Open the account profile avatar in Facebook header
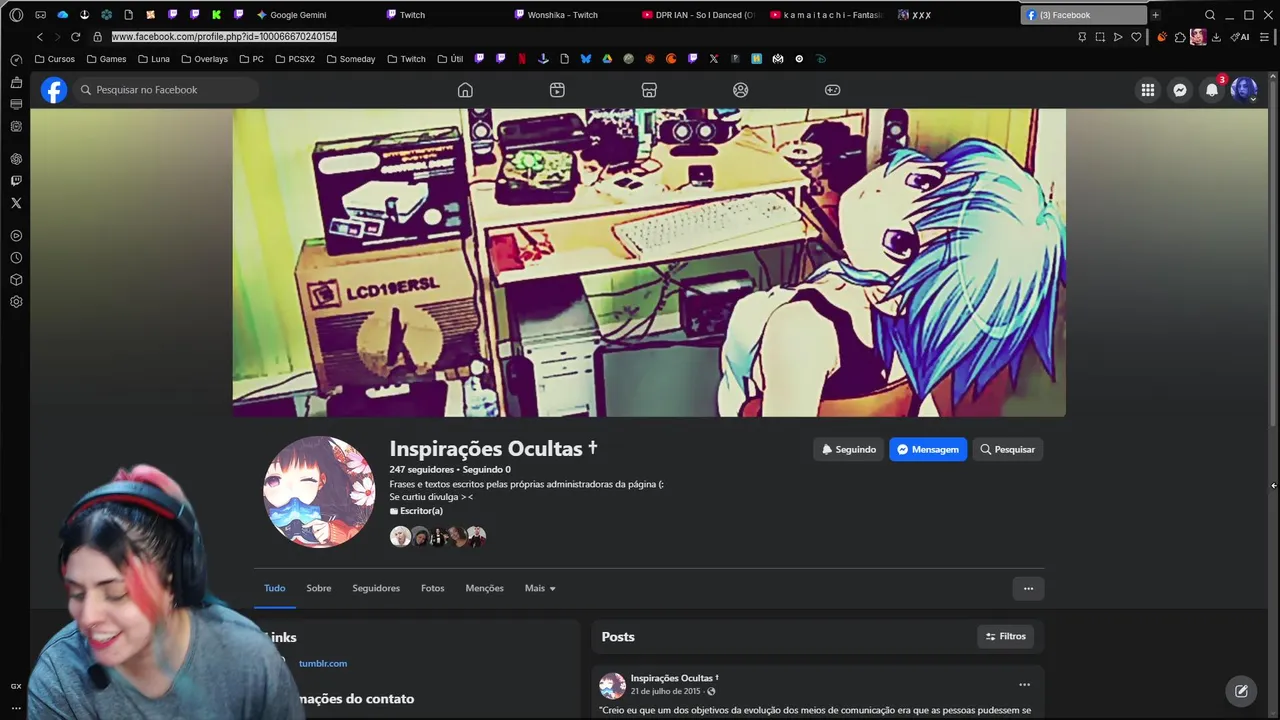This screenshot has width=1280, height=720. pos(1244,90)
